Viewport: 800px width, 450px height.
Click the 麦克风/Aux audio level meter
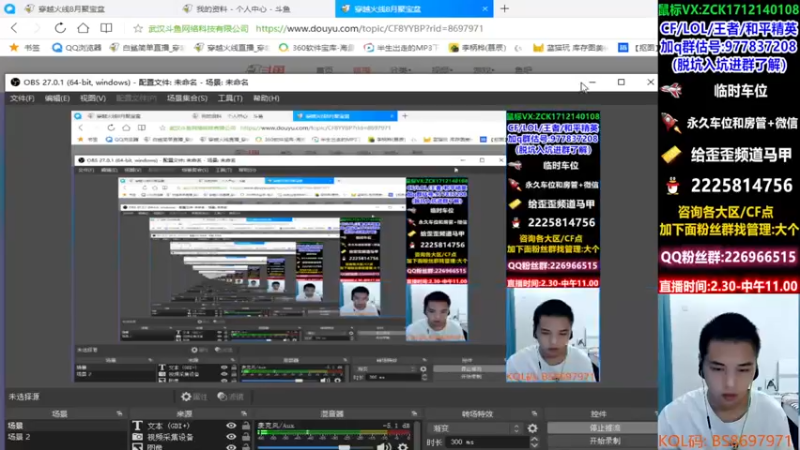(334, 434)
